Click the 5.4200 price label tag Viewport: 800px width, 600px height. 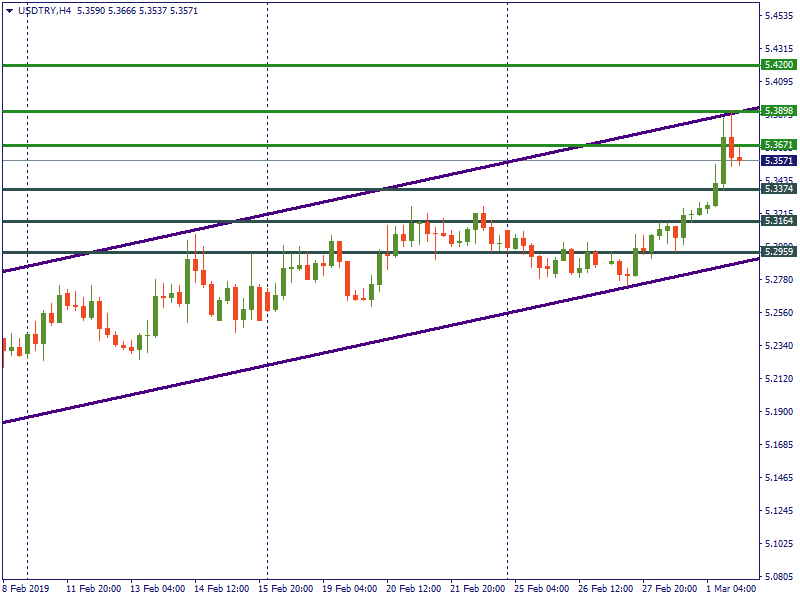click(x=778, y=65)
